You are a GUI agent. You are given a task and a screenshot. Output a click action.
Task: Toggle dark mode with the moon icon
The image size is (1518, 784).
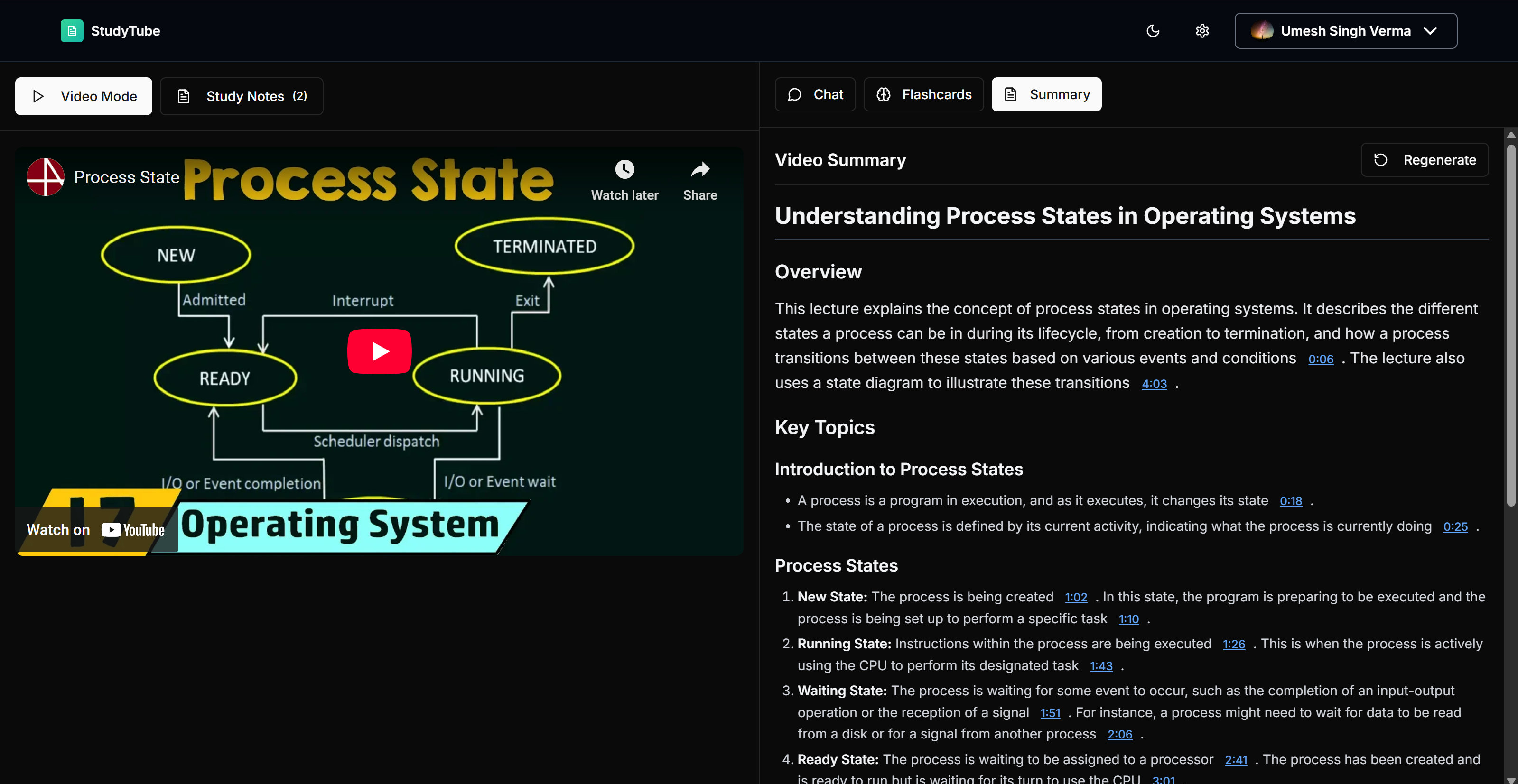click(x=1153, y=31)
